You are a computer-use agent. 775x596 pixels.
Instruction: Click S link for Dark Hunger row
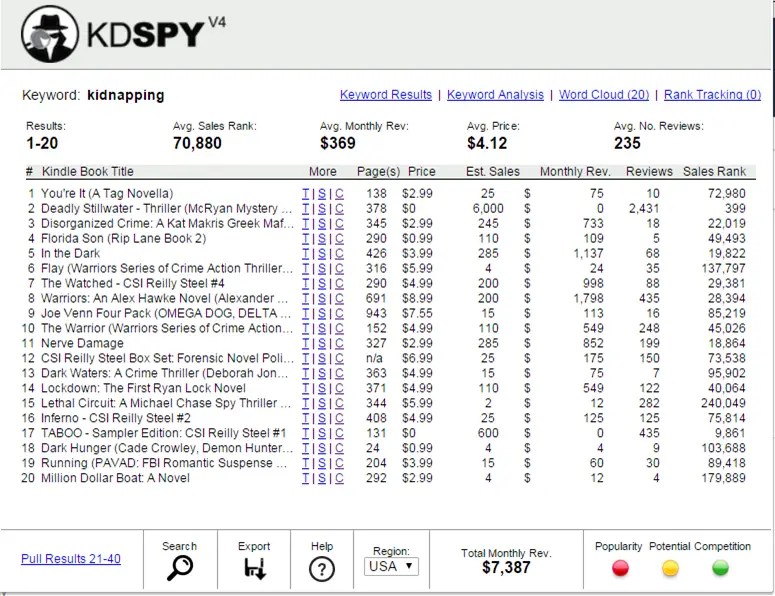[x=322, y=448]
